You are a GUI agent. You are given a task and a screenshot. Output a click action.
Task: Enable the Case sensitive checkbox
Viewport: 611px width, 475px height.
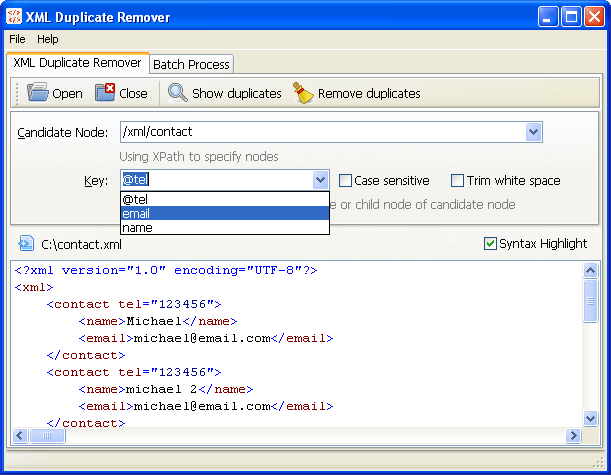click(x=345, y=180)
